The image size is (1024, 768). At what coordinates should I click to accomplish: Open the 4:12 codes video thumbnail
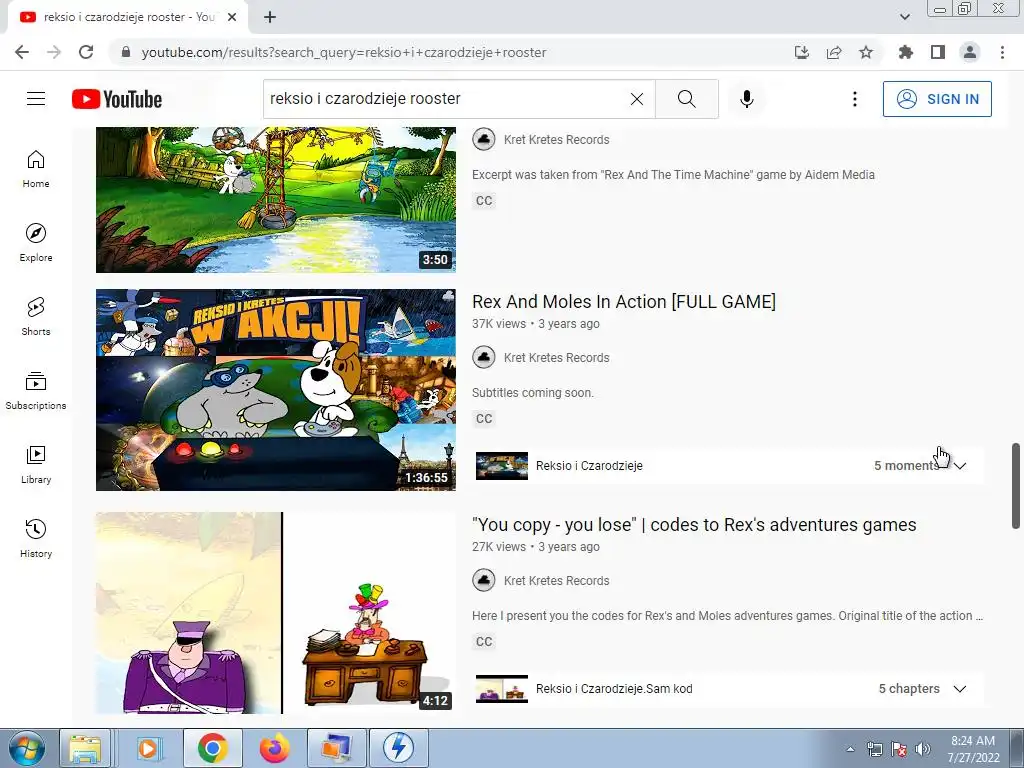coord(276,613)
